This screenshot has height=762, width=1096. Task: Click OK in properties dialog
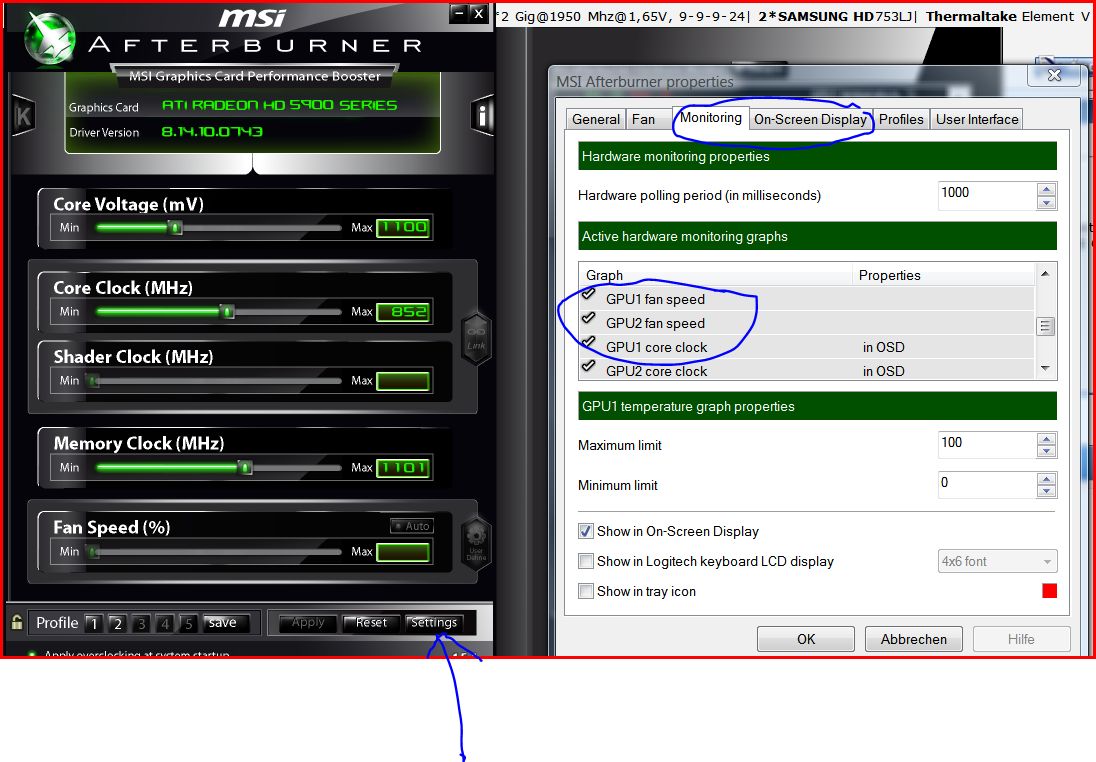tap(806, 639)
